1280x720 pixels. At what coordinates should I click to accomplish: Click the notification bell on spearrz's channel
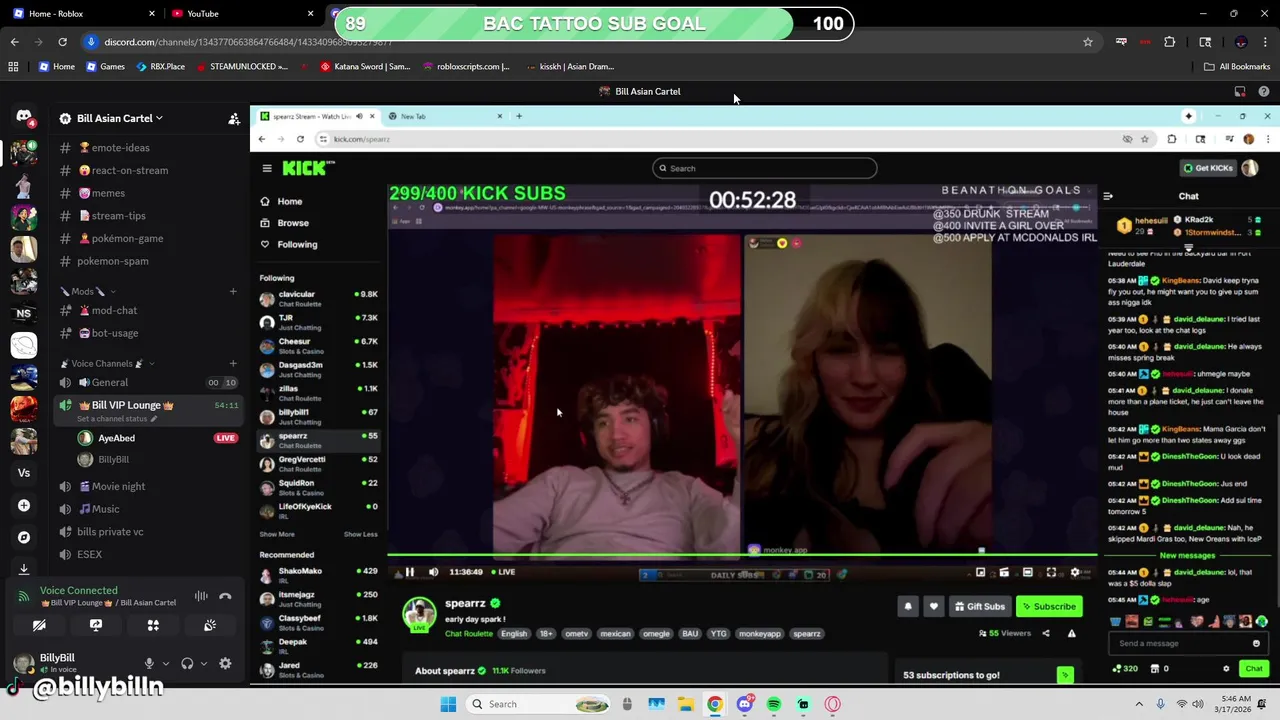[x=908, y=606]
